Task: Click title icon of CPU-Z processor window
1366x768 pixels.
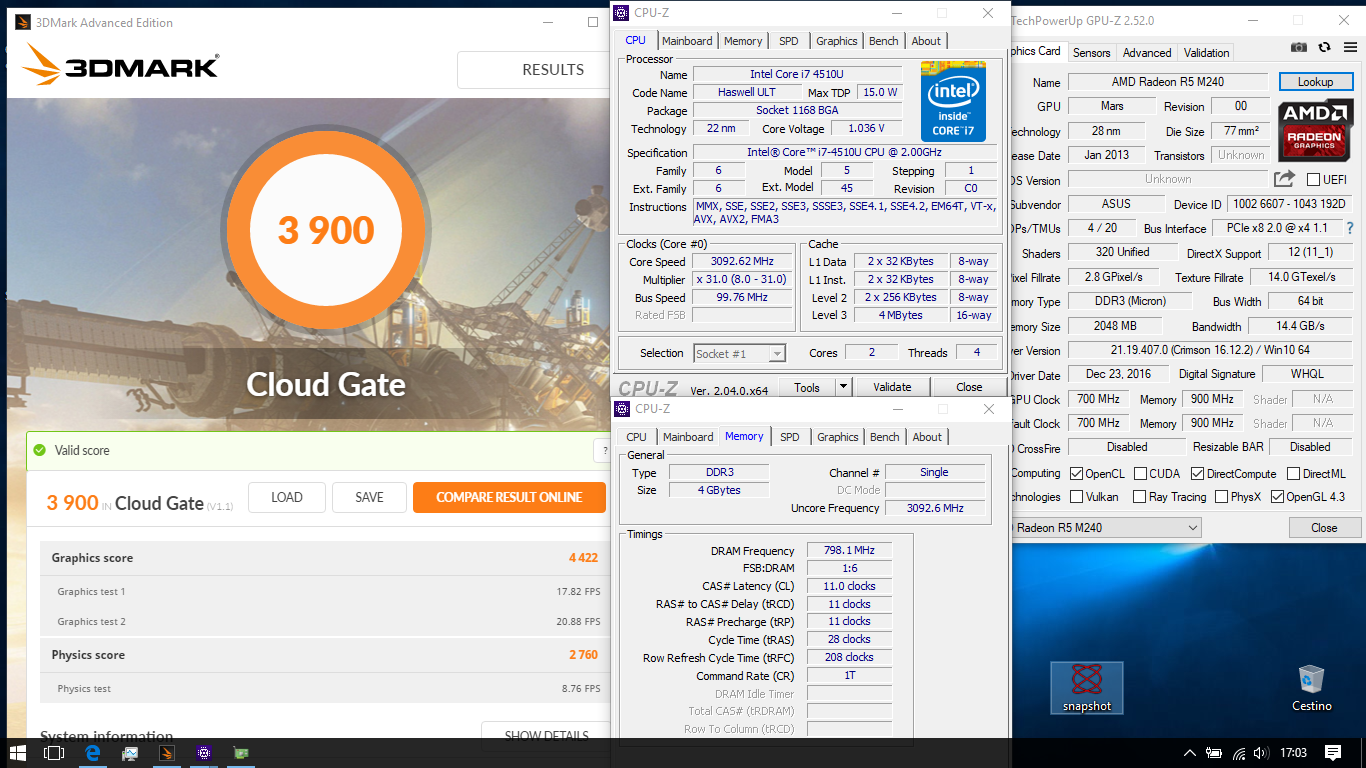Action: 621,13
